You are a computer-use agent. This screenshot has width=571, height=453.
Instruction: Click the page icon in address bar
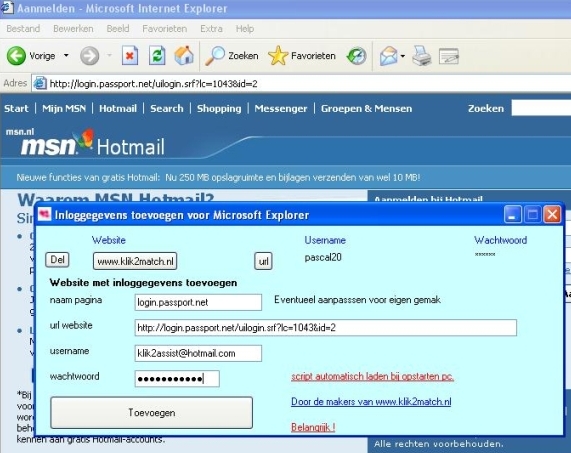[40, 83]
